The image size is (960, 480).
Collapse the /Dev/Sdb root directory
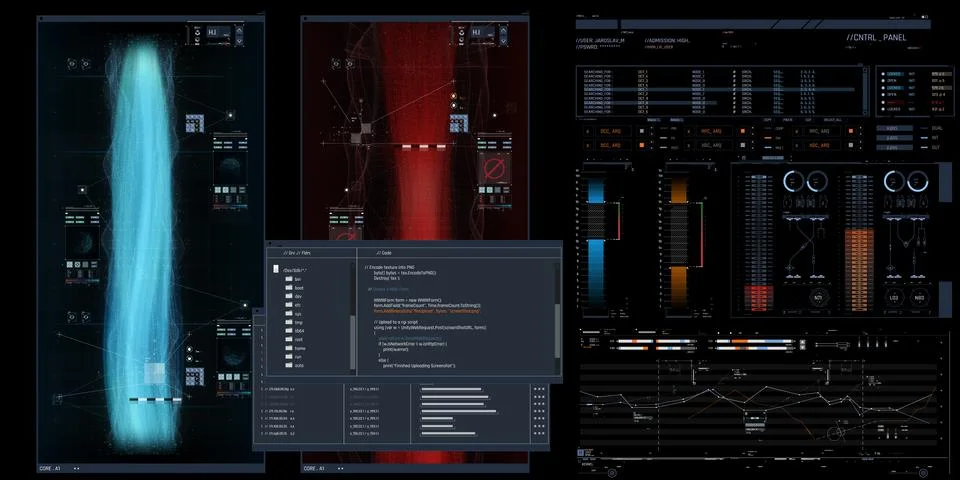pyautogui.click(x=276, y=270)
